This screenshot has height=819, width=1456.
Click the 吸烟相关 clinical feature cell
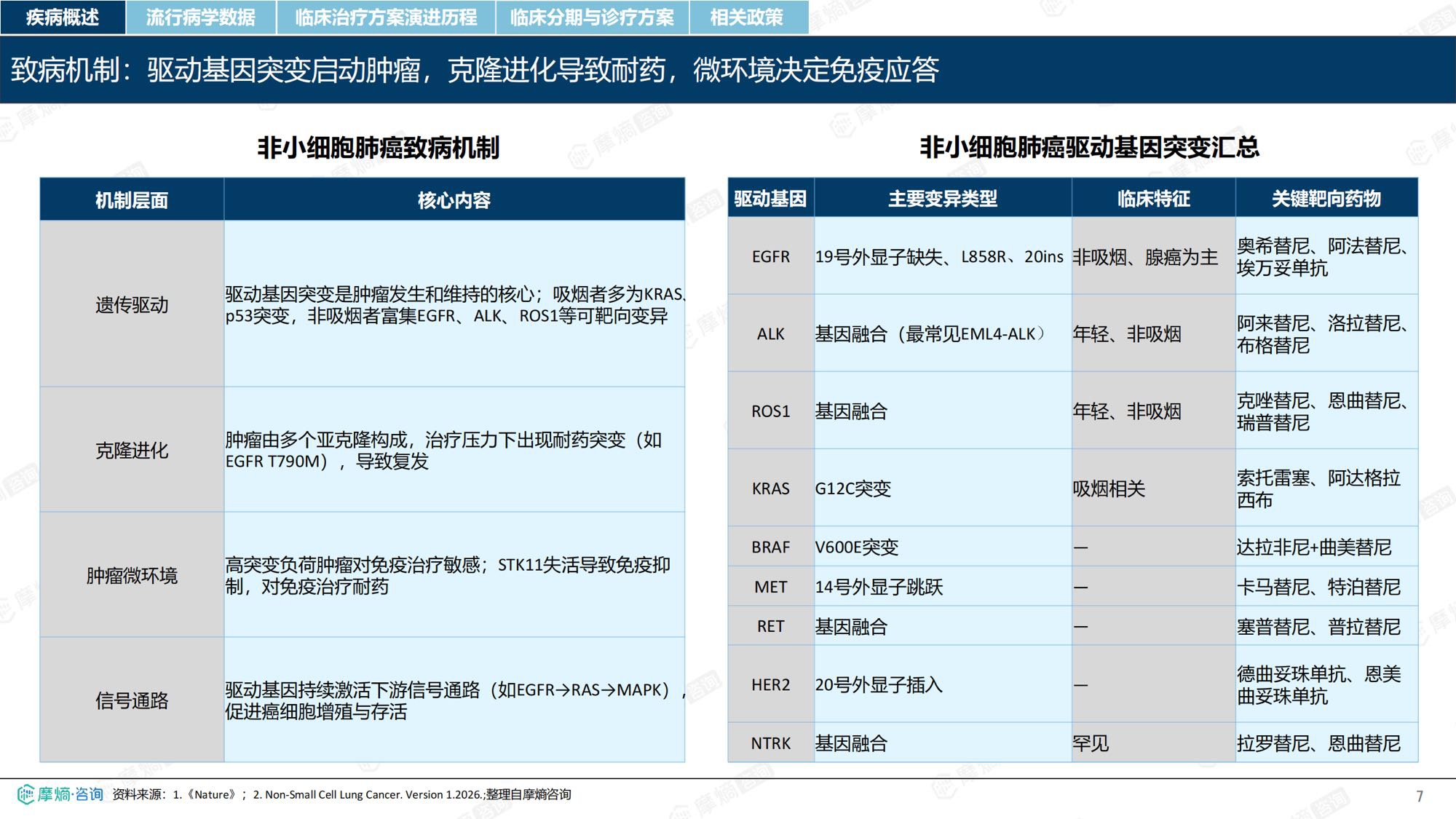(1154, 488)
